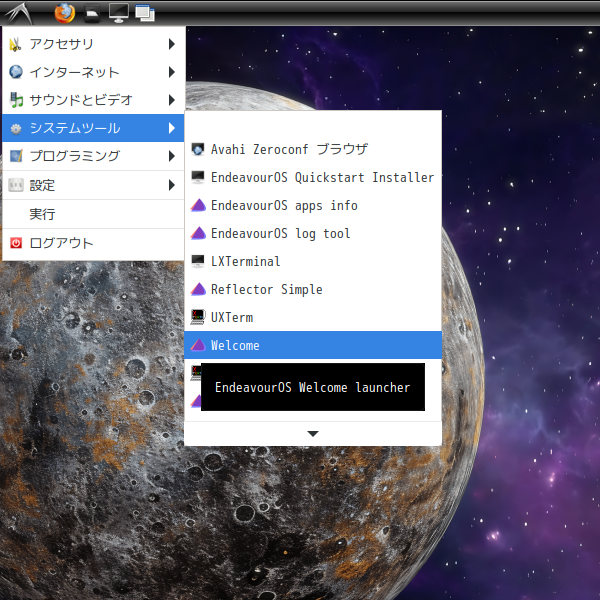Click the UXTerm terminal icon
600x600 pixels.
198,317
